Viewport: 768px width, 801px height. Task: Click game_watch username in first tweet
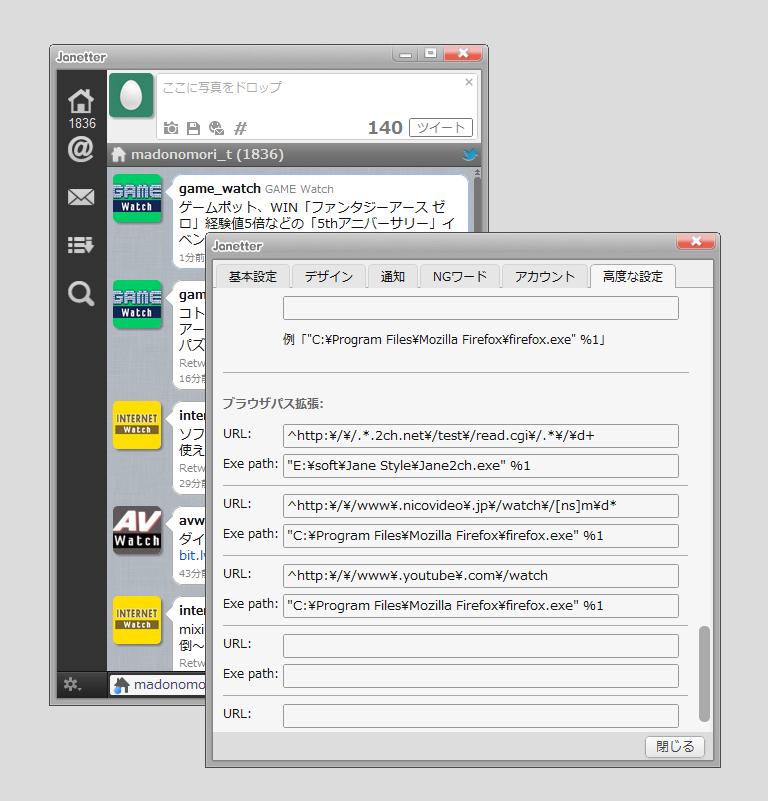[x=220, y=189]
